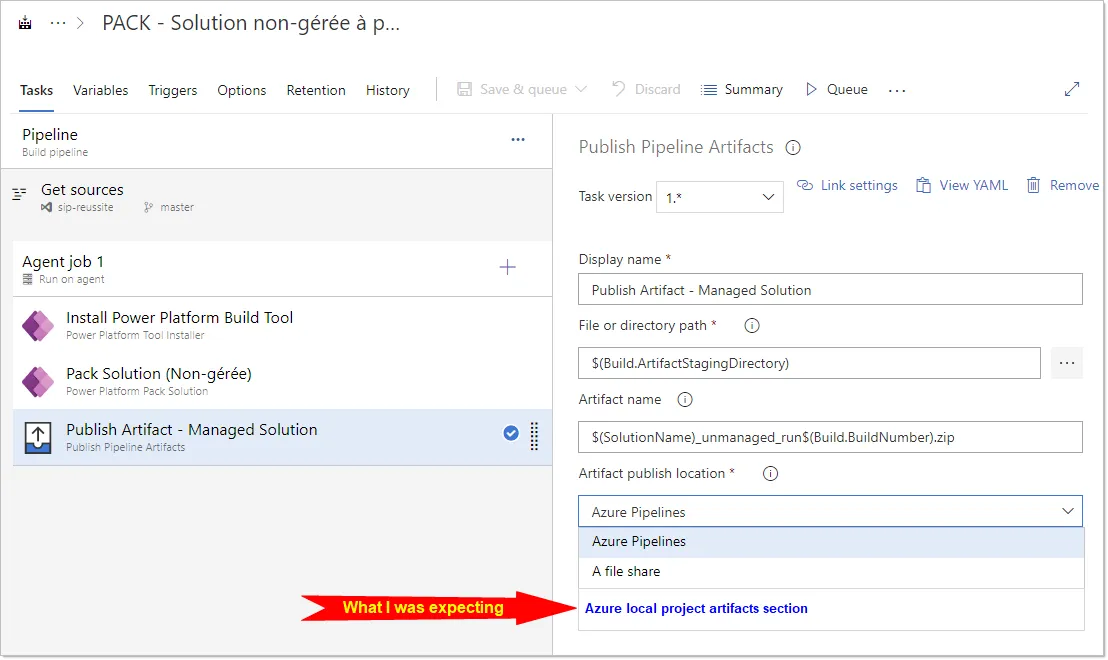Click the Discard button
The width and height of the screenshot is (1108, 660).
coord(647,89)
